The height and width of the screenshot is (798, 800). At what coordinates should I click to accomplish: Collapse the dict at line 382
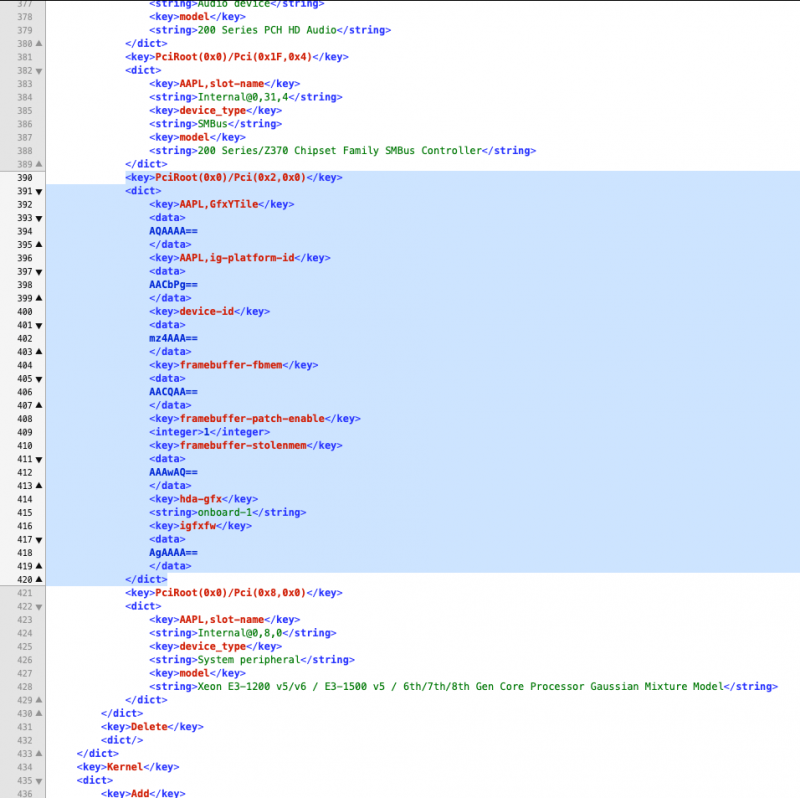point(39,71)
